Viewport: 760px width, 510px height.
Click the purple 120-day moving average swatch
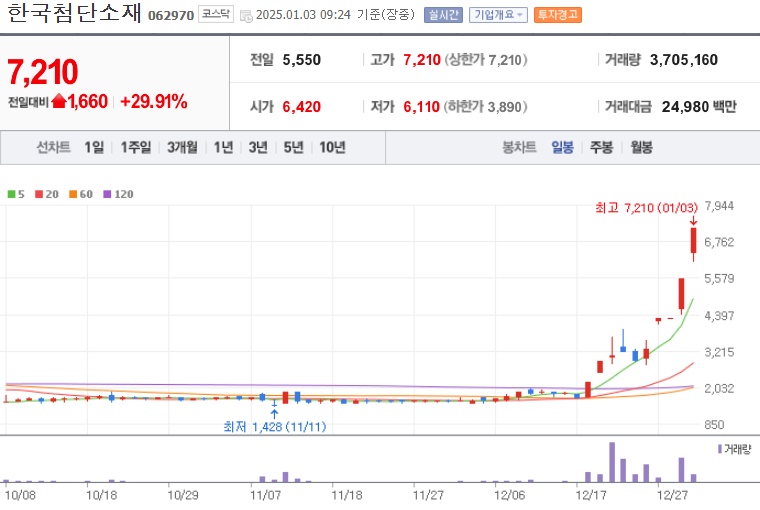(107, 194)
